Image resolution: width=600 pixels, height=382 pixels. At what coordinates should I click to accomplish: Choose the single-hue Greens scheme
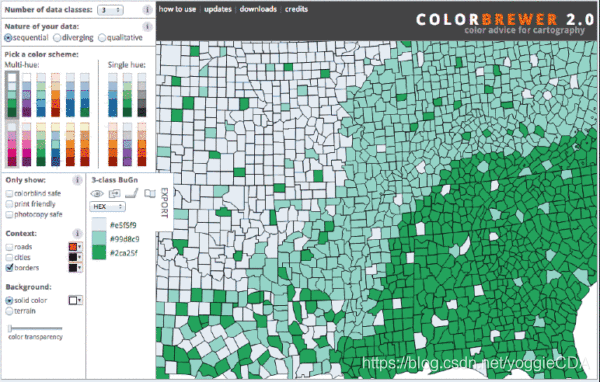tap(127, 95)
